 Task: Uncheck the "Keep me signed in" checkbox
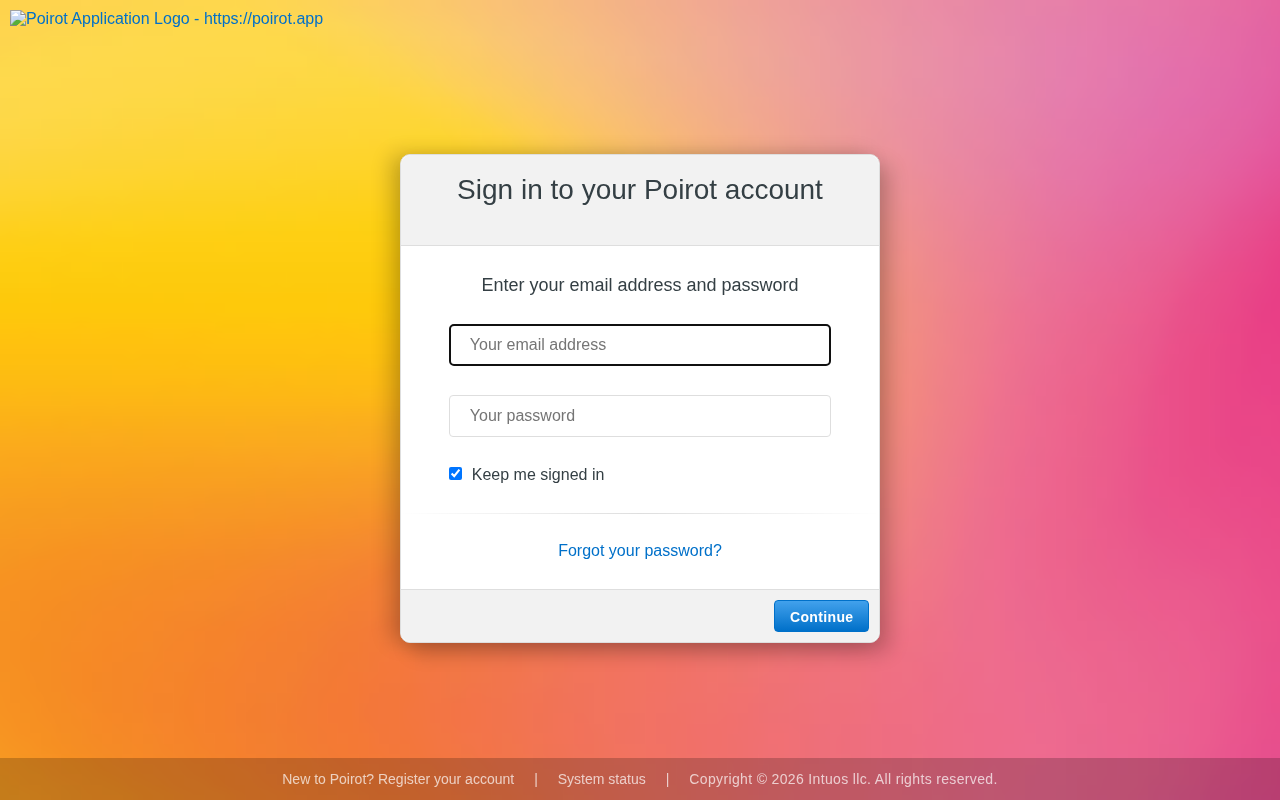pyautogui.click(x=456, y=474)
